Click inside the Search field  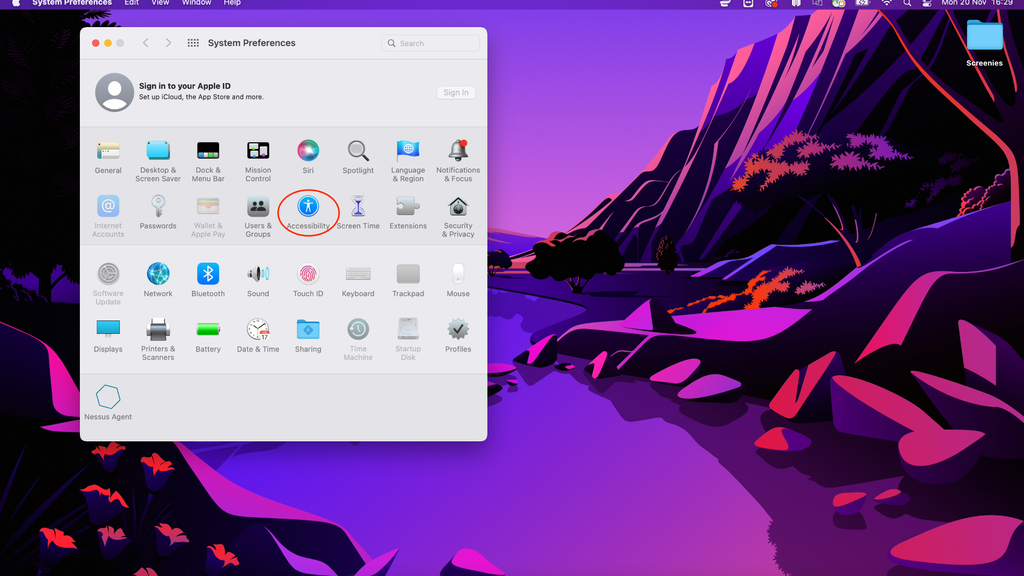click(x=430, y=43)
